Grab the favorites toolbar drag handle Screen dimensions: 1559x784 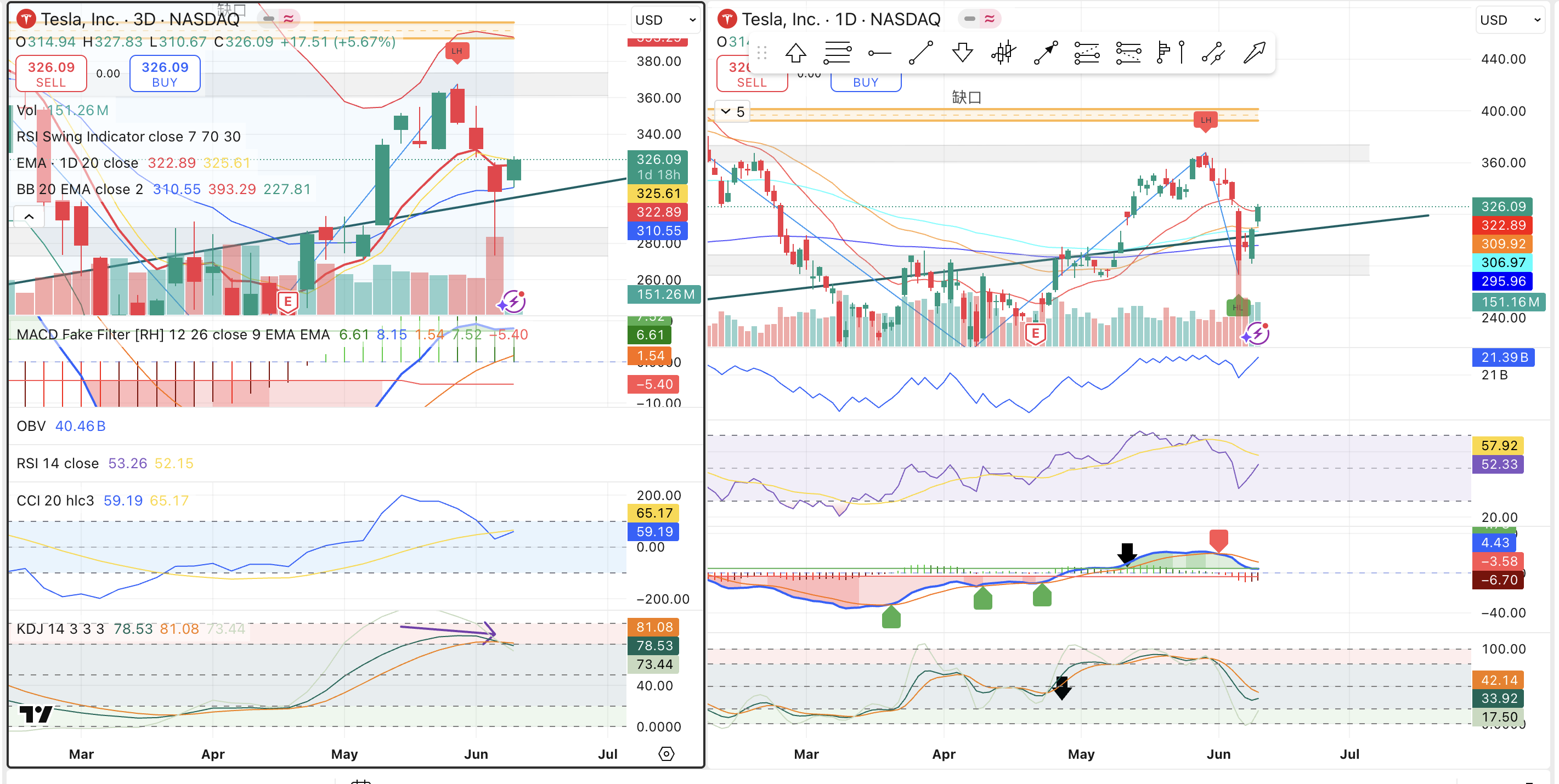(x=762, y=53)
